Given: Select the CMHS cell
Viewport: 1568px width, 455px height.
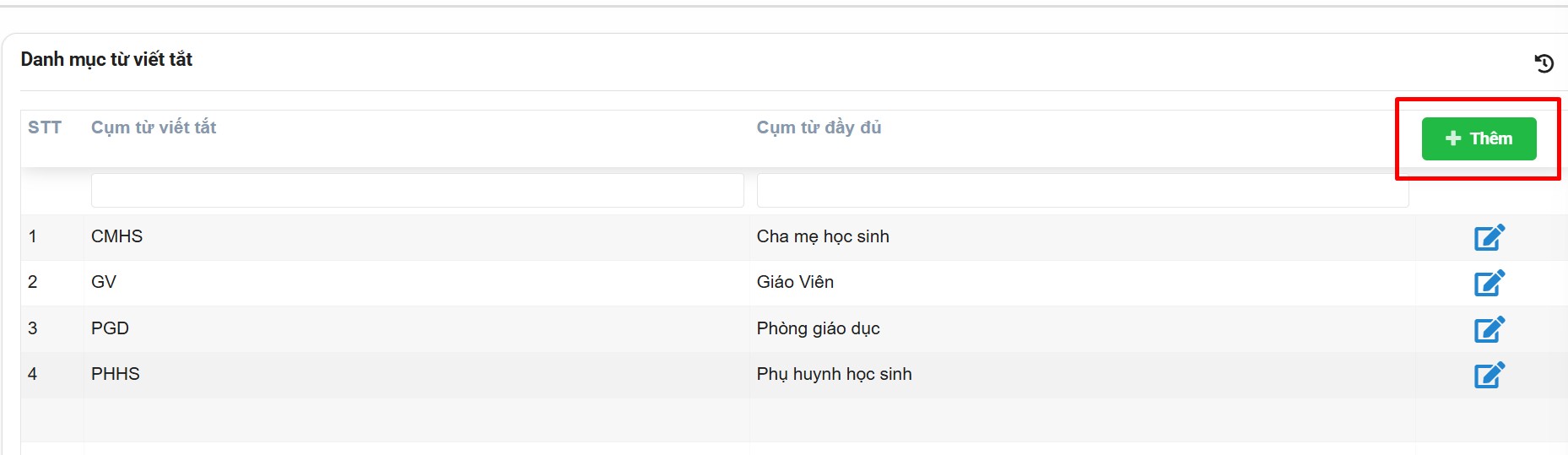Looking at the screenshot, I should click(x=117, y=236).
